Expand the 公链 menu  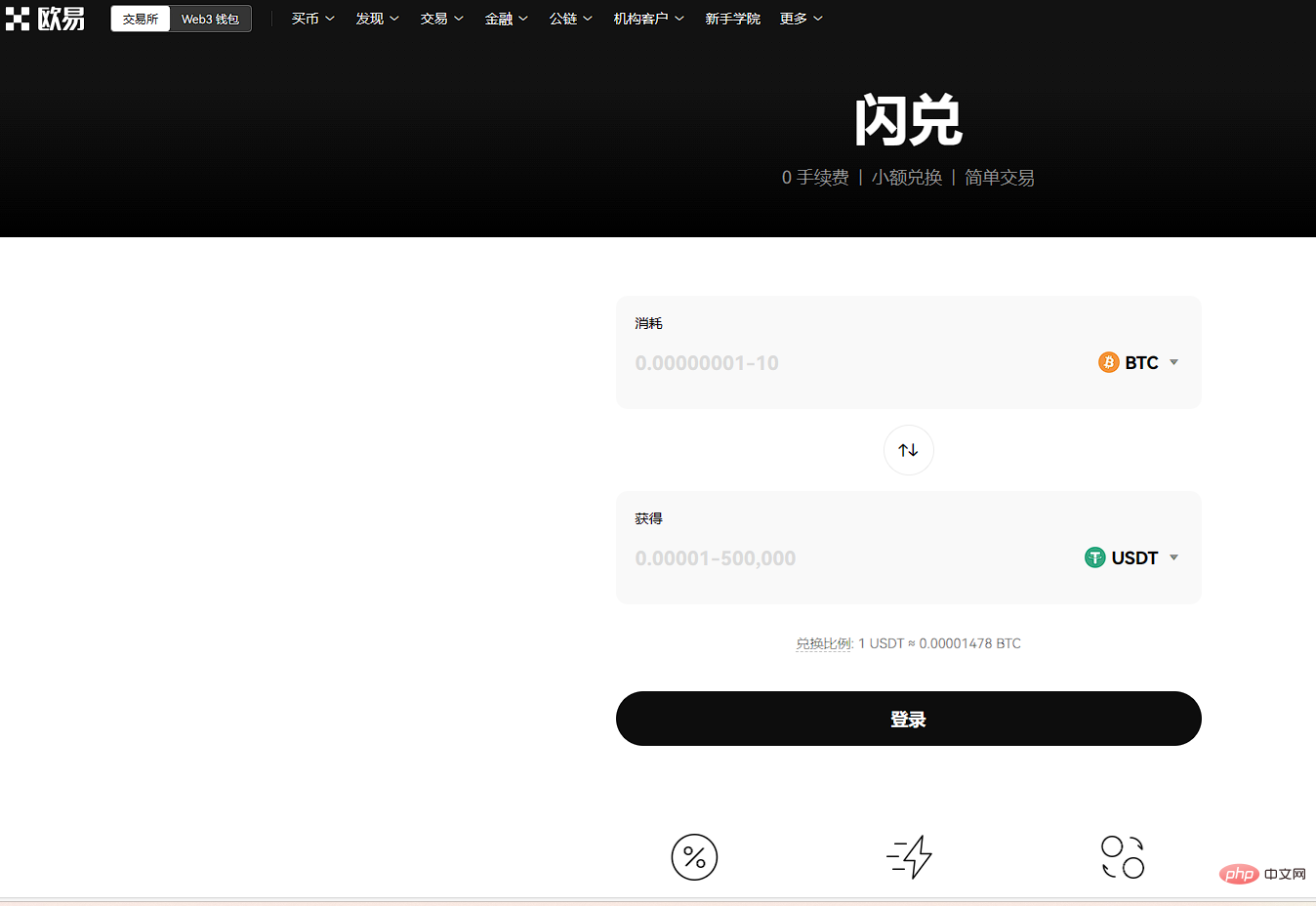click(570, 19)
